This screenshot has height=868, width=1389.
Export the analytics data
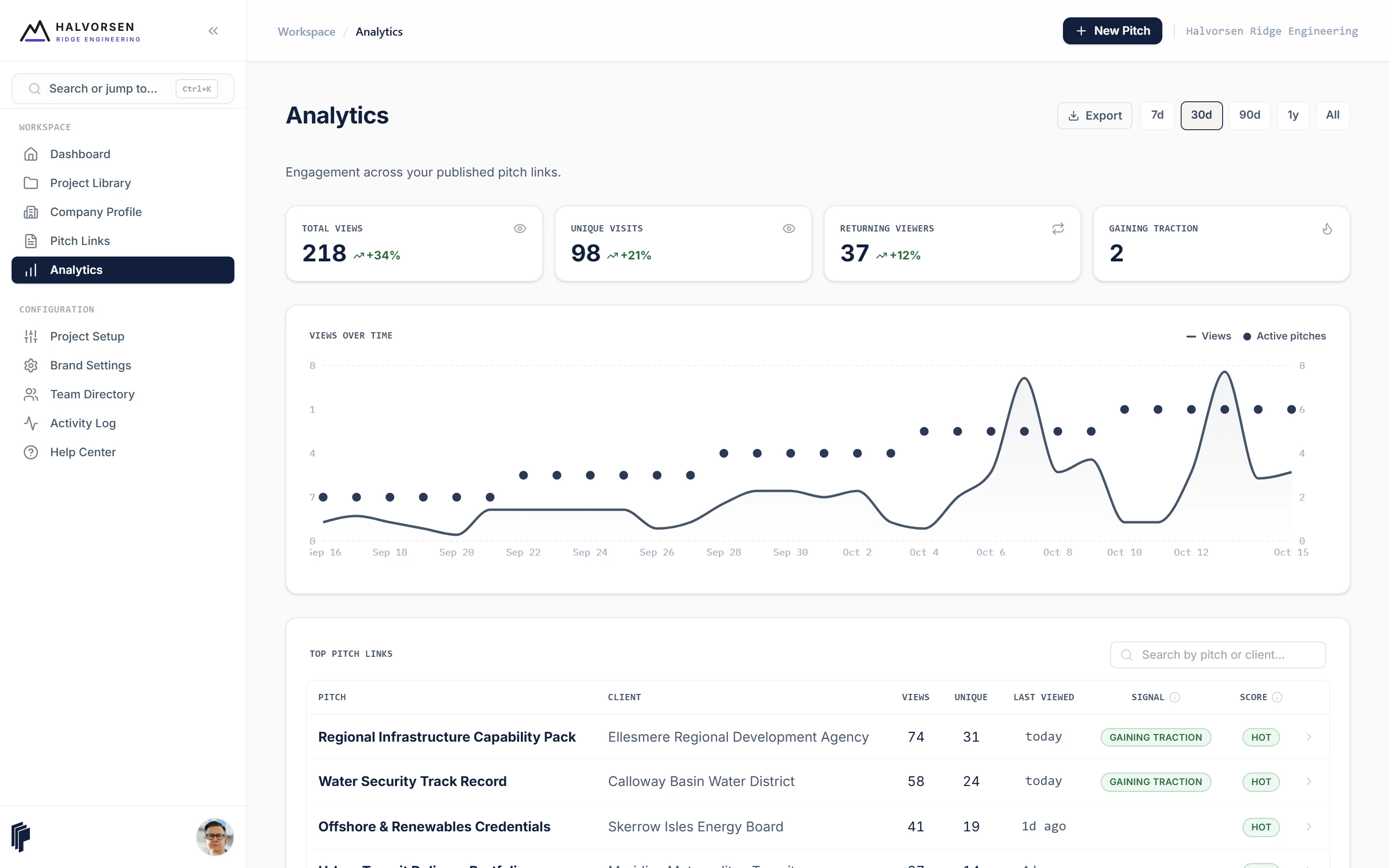coord(1094,115)
